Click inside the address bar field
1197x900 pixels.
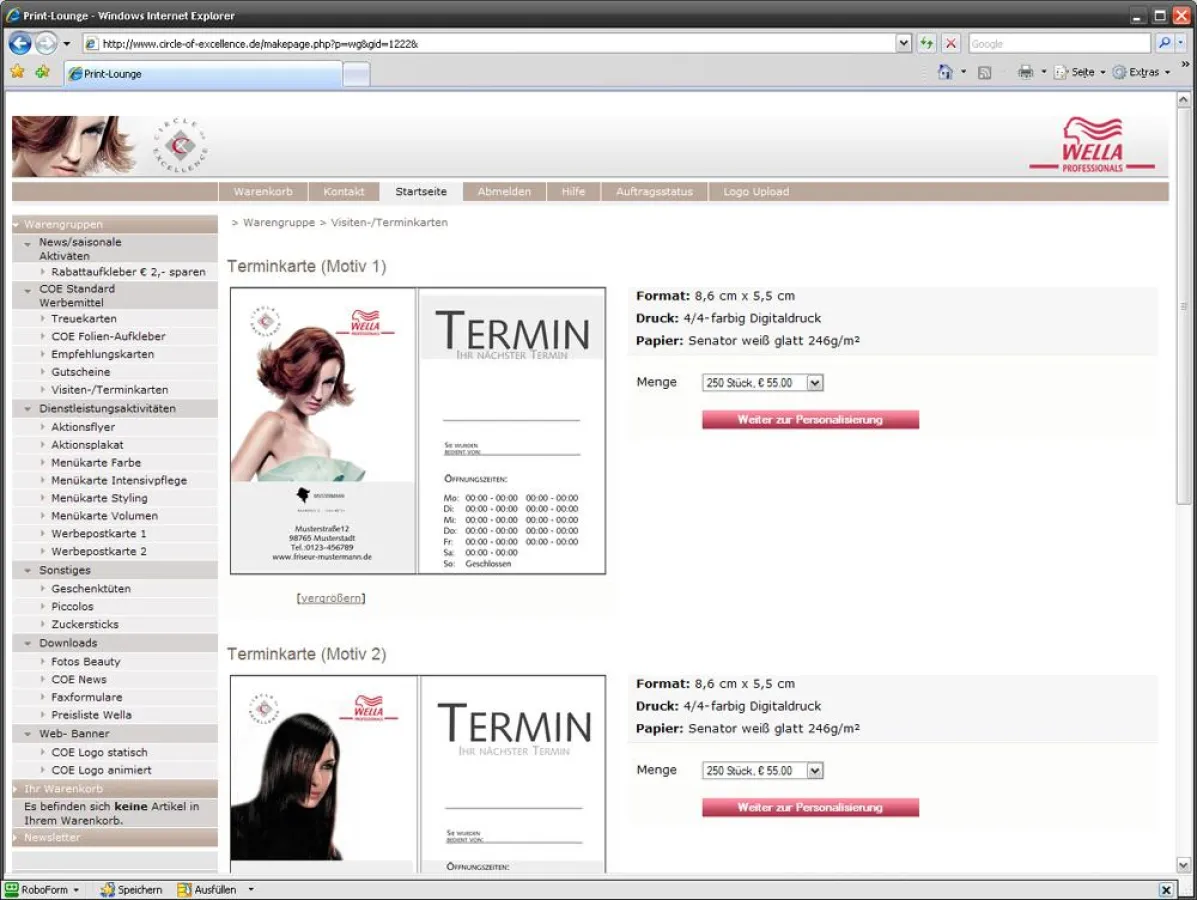(450, 43)
